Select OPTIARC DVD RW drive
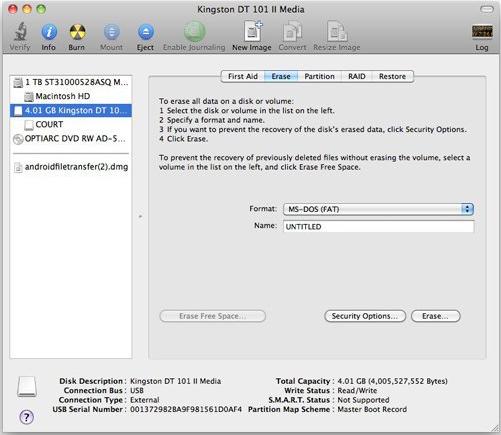The width and height of the screenshot is (501, 435). tap(71, 139)
